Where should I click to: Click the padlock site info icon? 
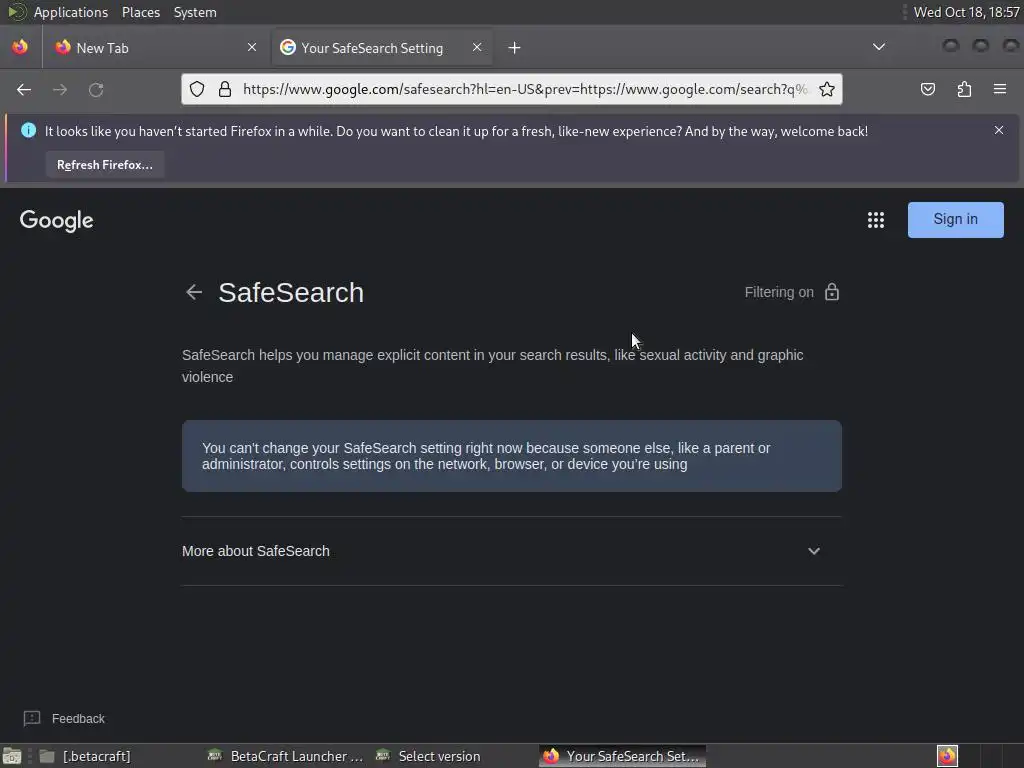[x=225, y=89]
